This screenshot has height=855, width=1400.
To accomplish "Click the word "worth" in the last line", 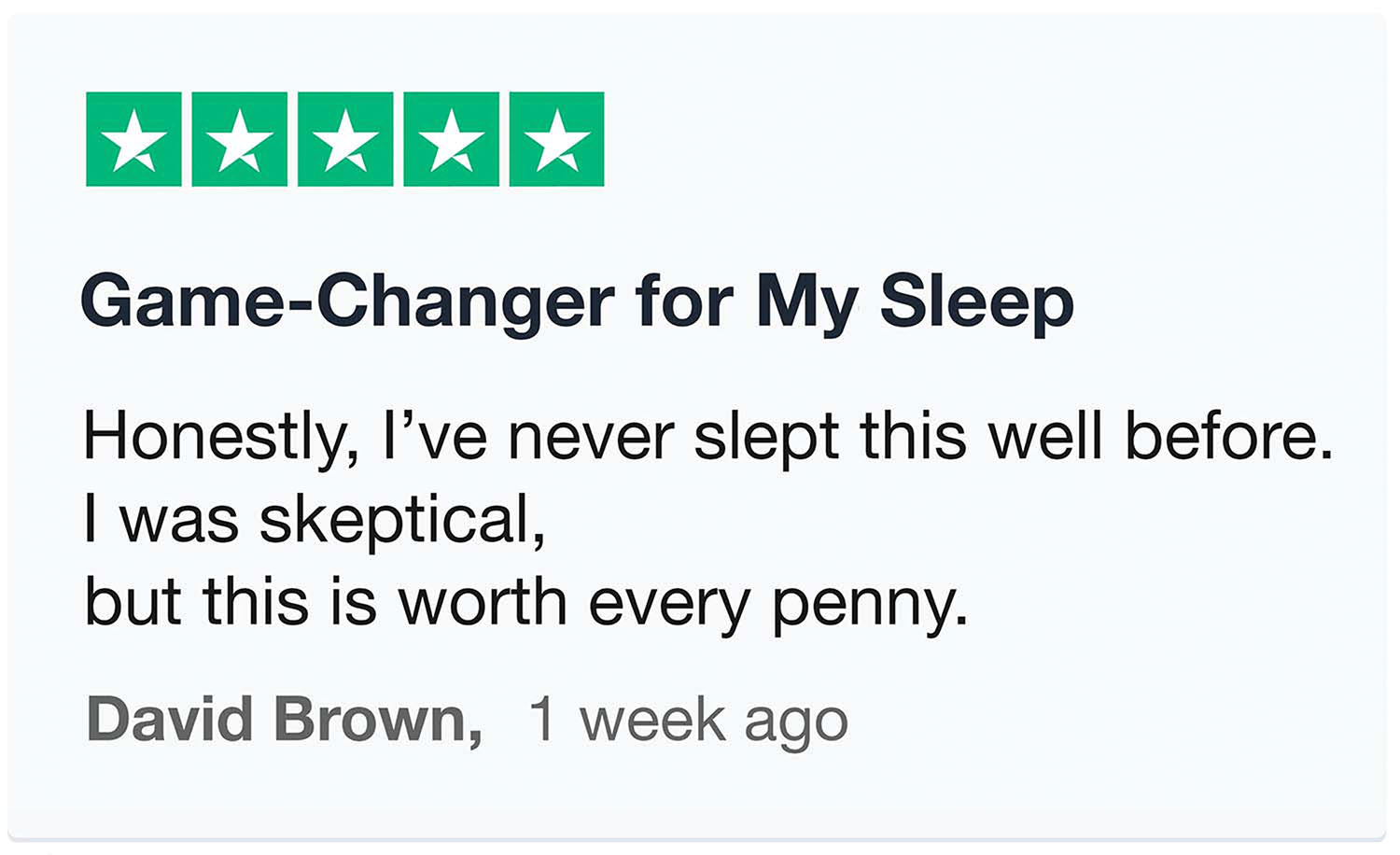I will click(483, 602).
